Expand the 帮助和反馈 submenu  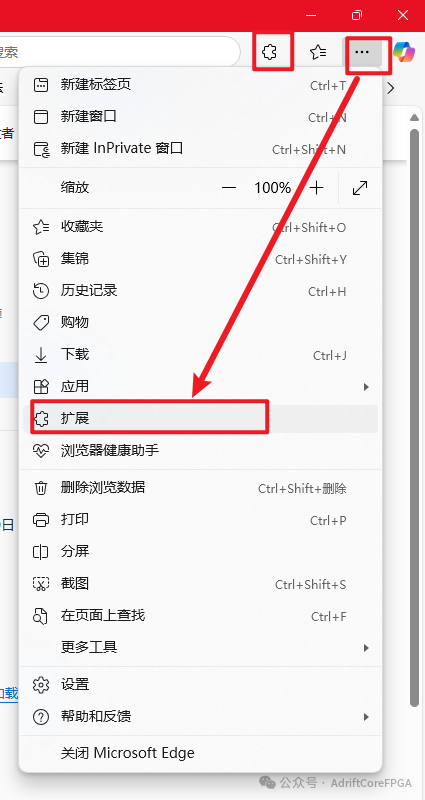coord(201,716)
